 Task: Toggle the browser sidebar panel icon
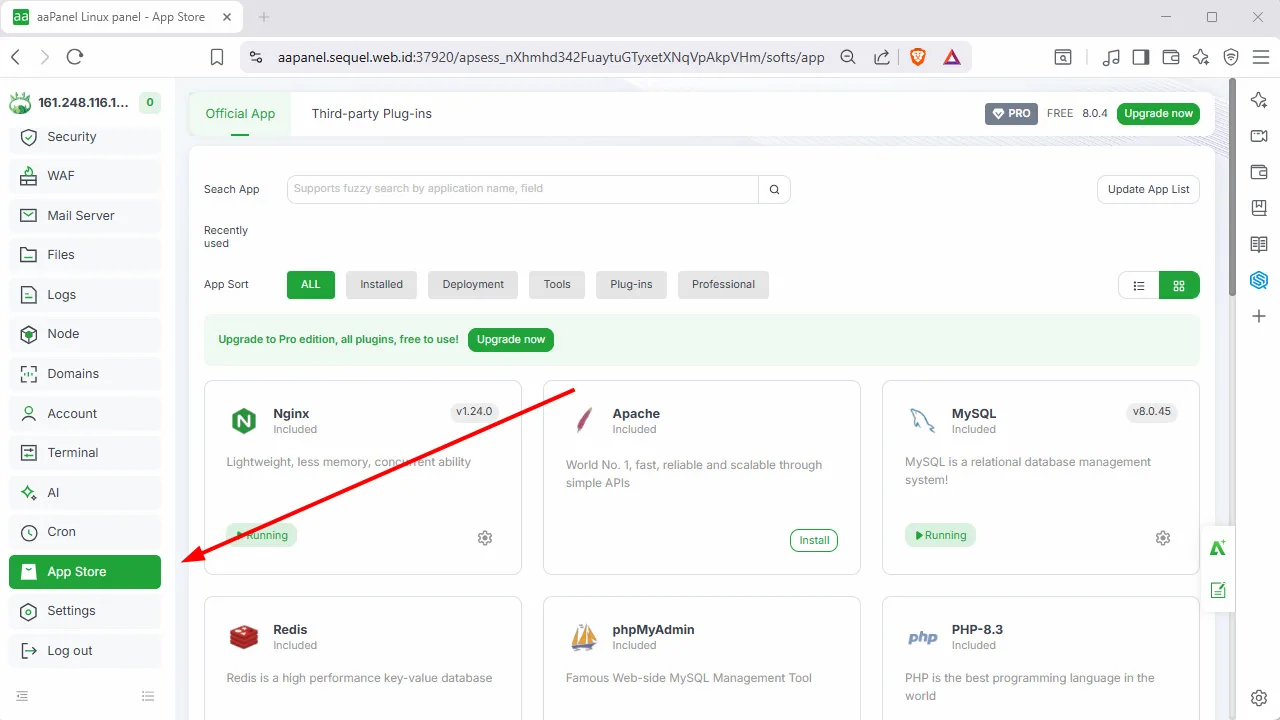pyautogui.click(x=1141, y=57)
